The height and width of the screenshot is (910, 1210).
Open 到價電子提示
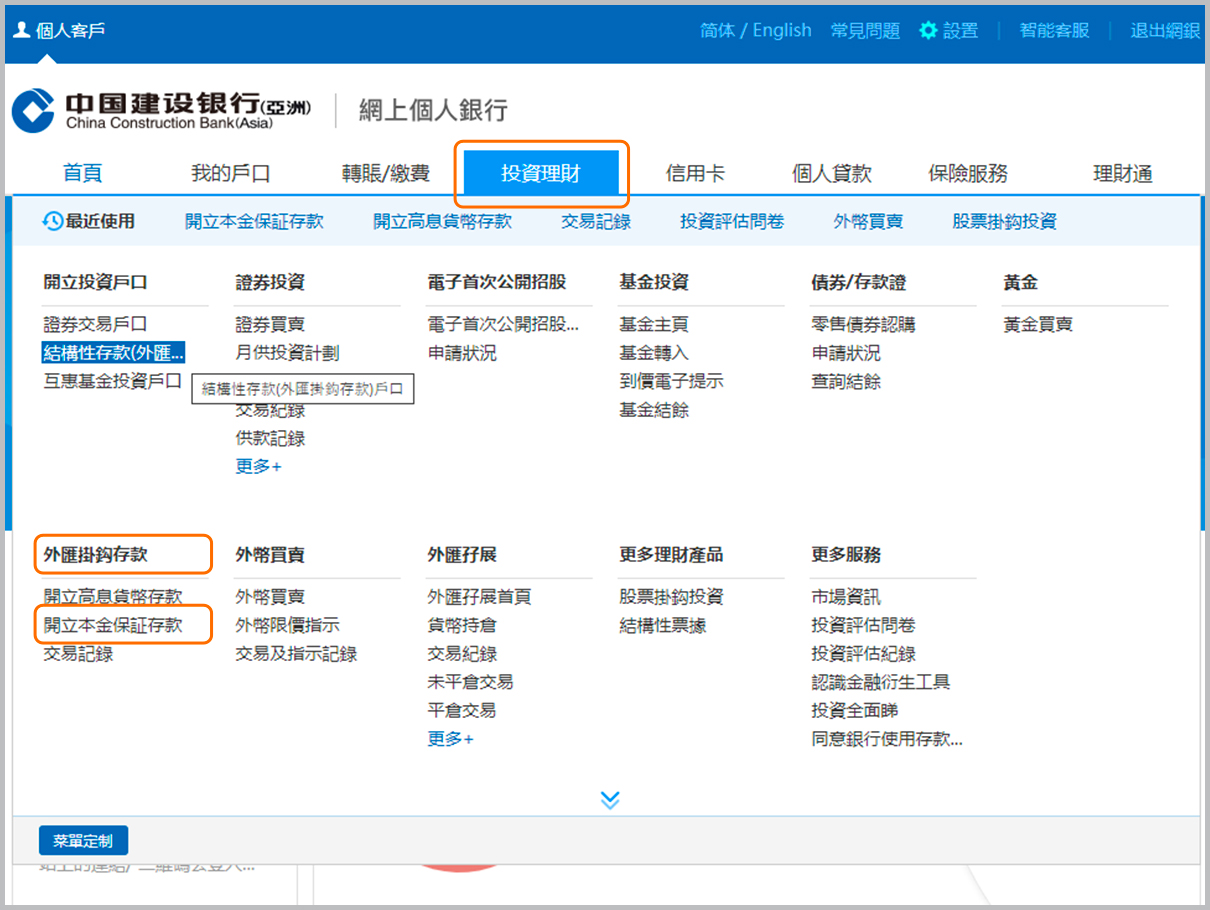coord(671,381)
